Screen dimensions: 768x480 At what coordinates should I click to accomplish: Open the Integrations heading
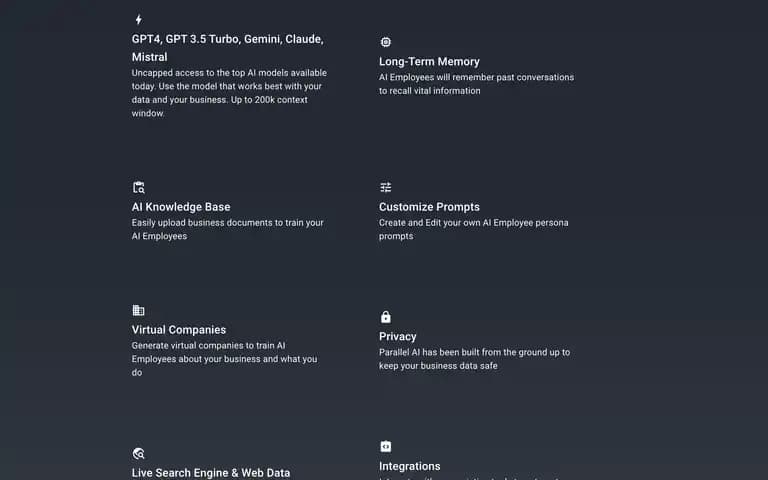click(409, 466)
